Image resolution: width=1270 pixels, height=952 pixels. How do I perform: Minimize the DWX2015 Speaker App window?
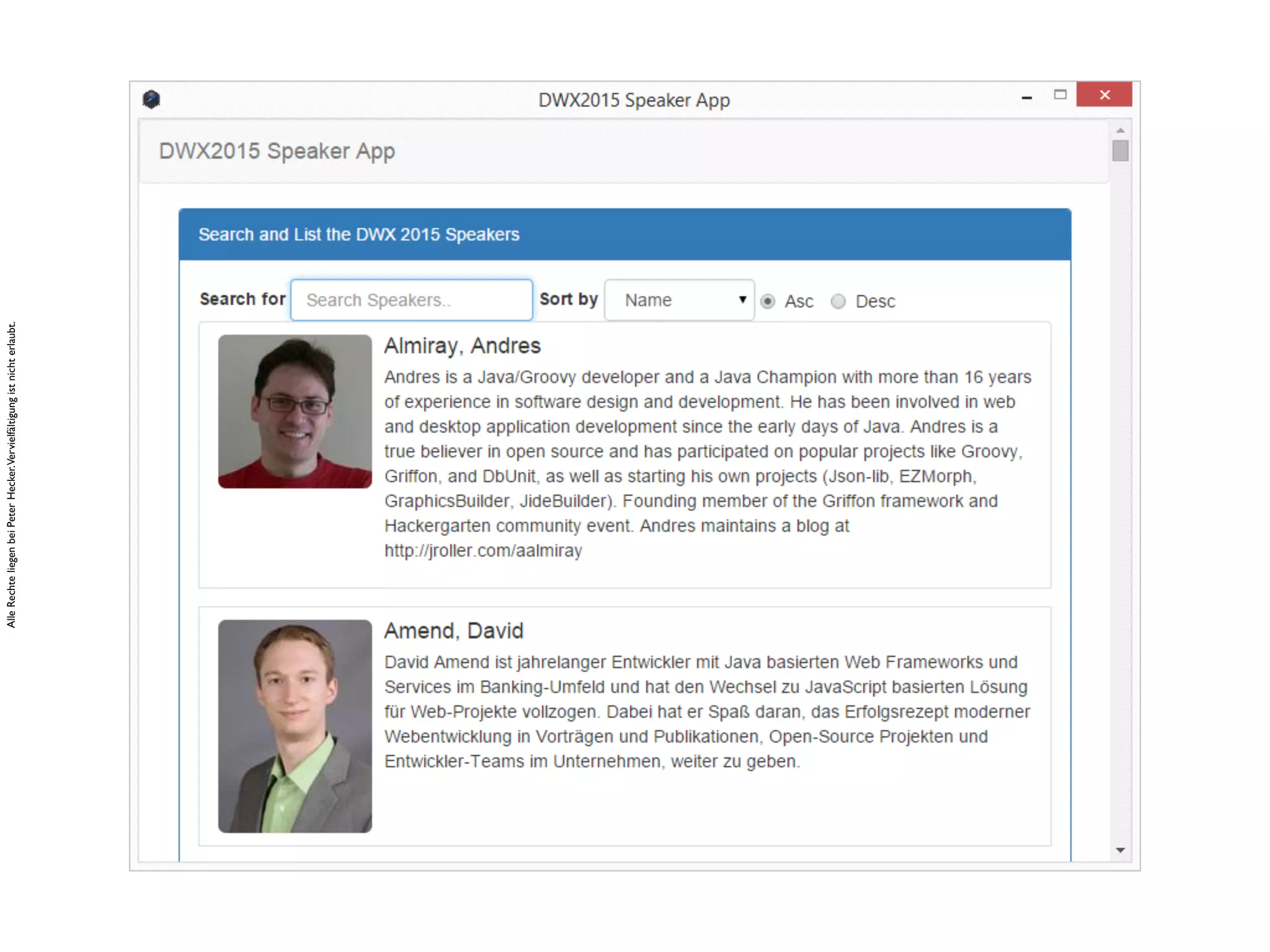[x=1027, y=97]
